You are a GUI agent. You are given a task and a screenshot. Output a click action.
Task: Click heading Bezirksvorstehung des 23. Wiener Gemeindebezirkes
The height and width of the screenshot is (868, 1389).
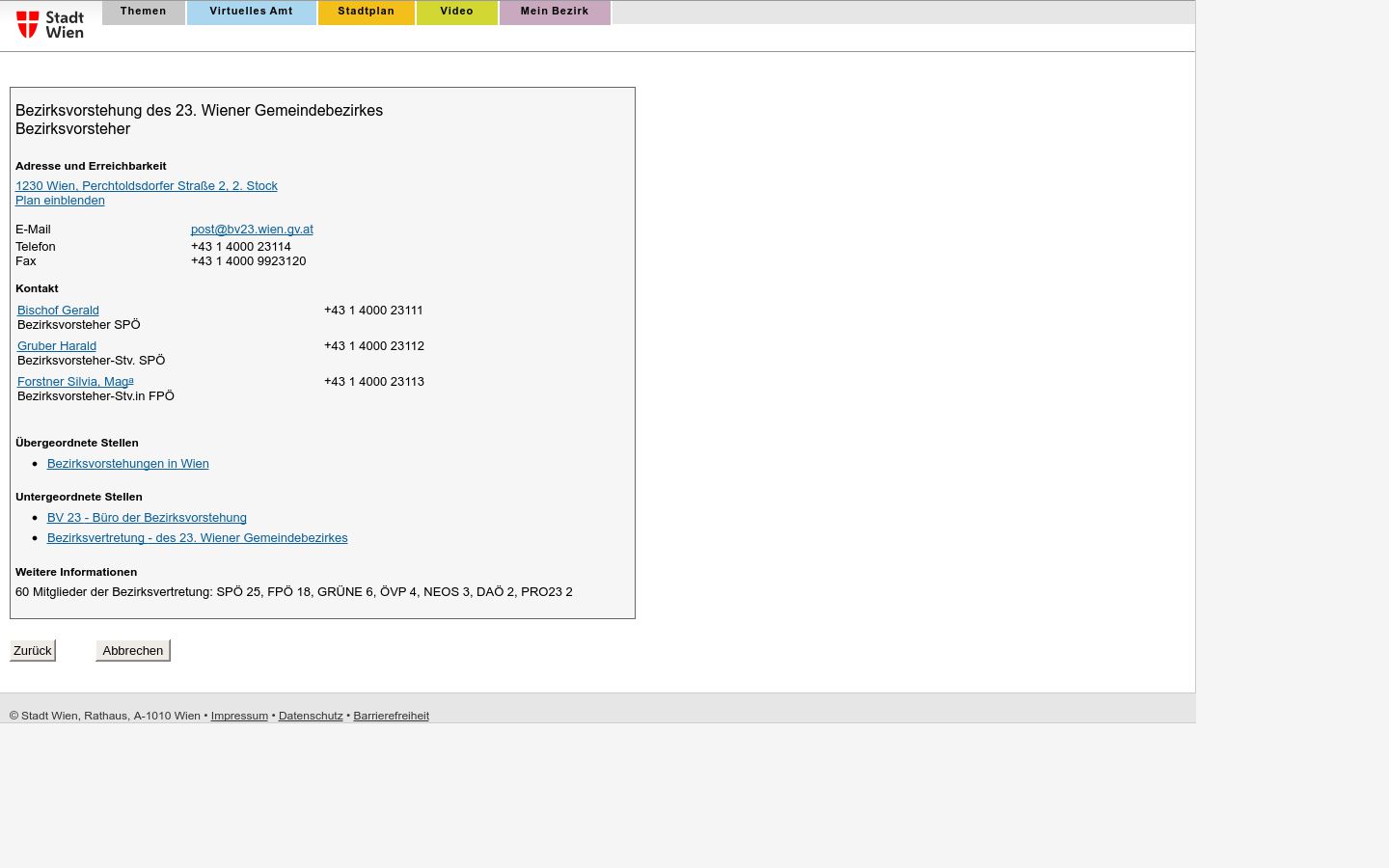pyautogui.click(x=199, y=111)
